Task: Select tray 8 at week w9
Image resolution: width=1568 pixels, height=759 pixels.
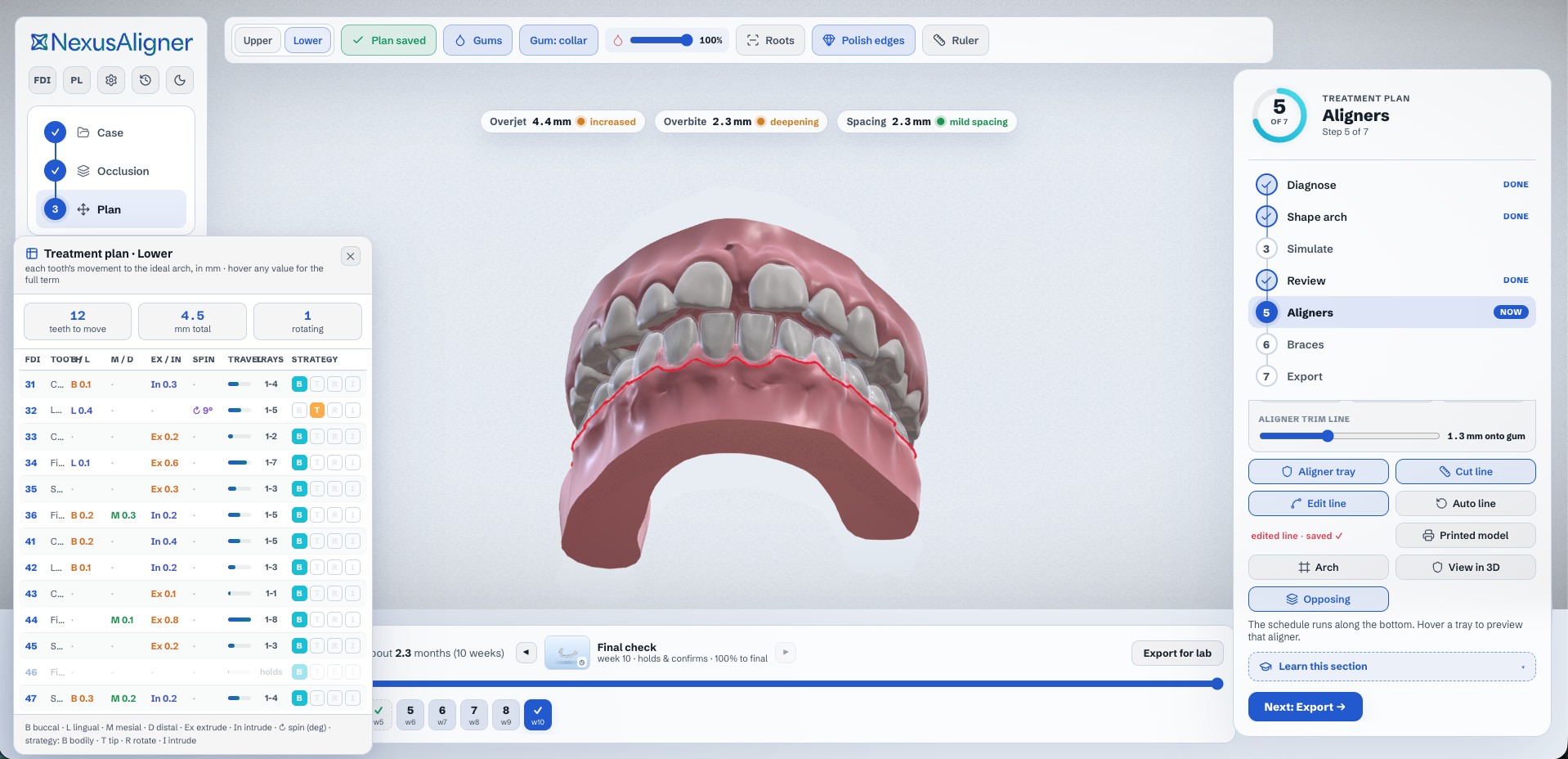Action: (x=506, y=714)
